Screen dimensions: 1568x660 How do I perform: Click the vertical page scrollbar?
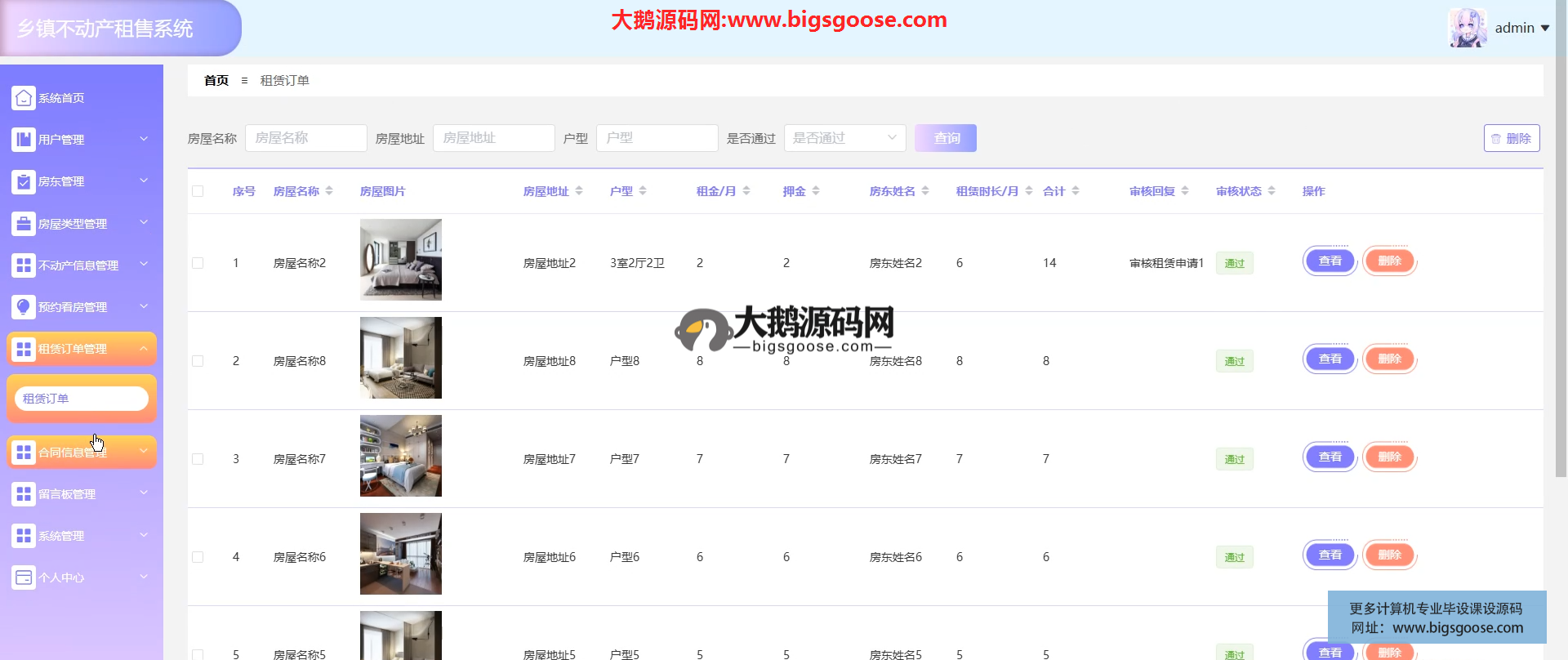[x=1561, y=245]
